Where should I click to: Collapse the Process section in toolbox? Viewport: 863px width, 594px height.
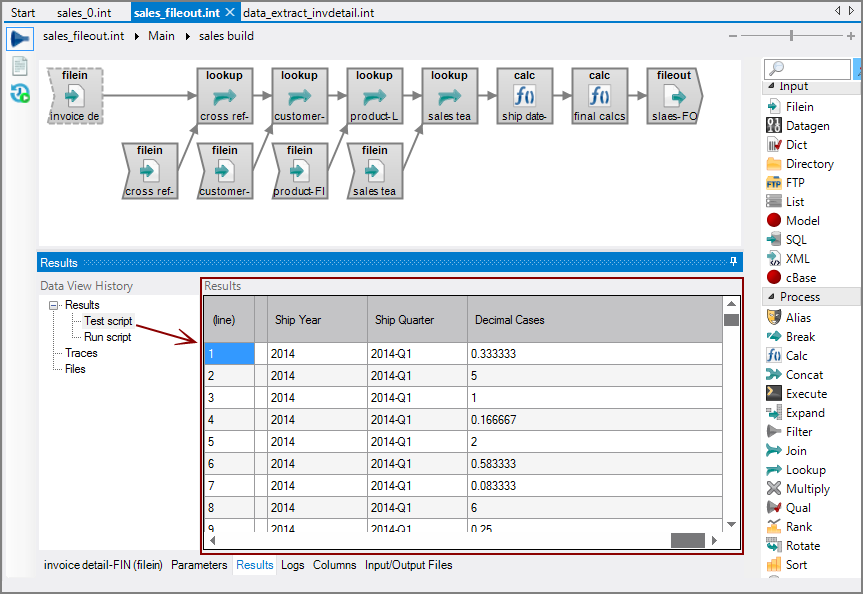771,297
